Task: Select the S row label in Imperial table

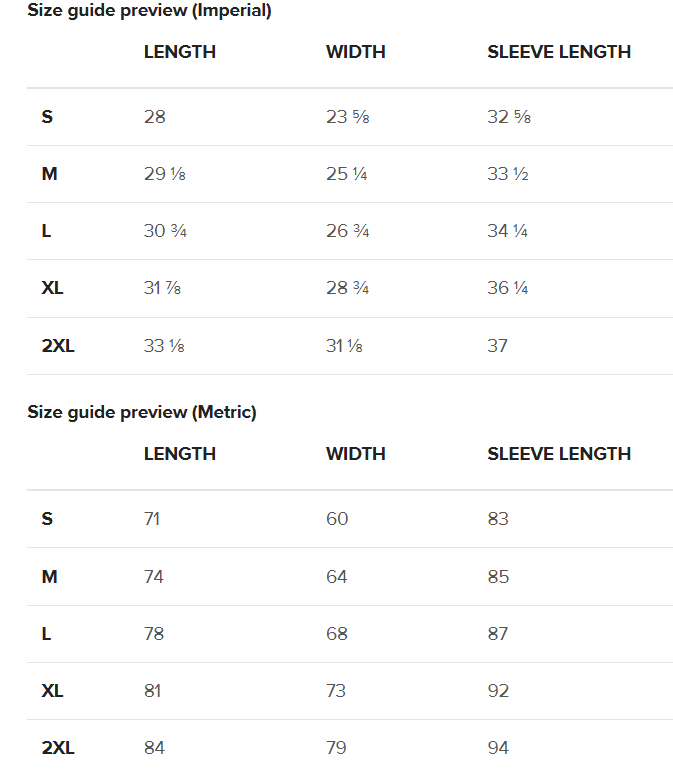Action: [47, 117]
